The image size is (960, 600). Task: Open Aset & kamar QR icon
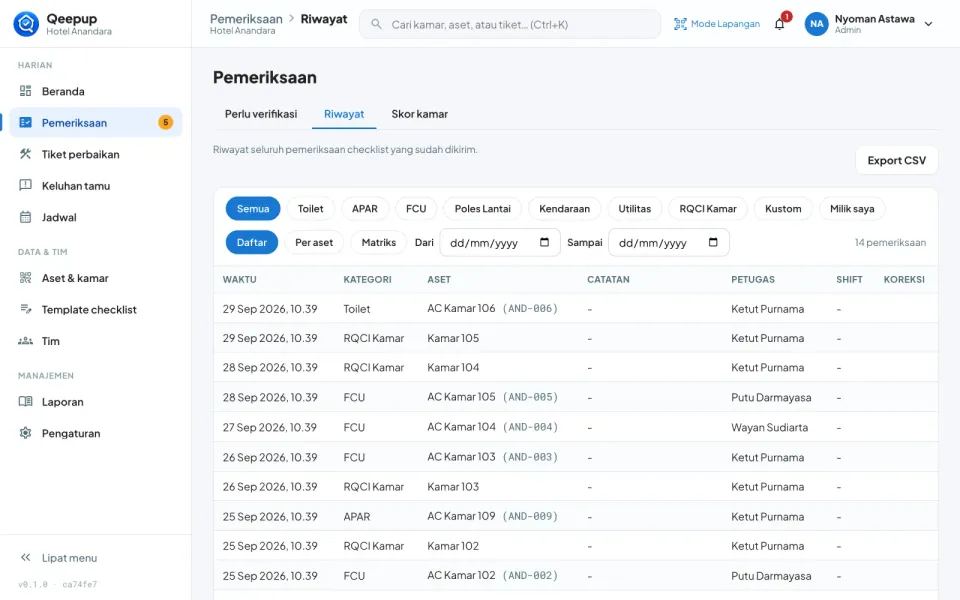[x=25, y=278]
